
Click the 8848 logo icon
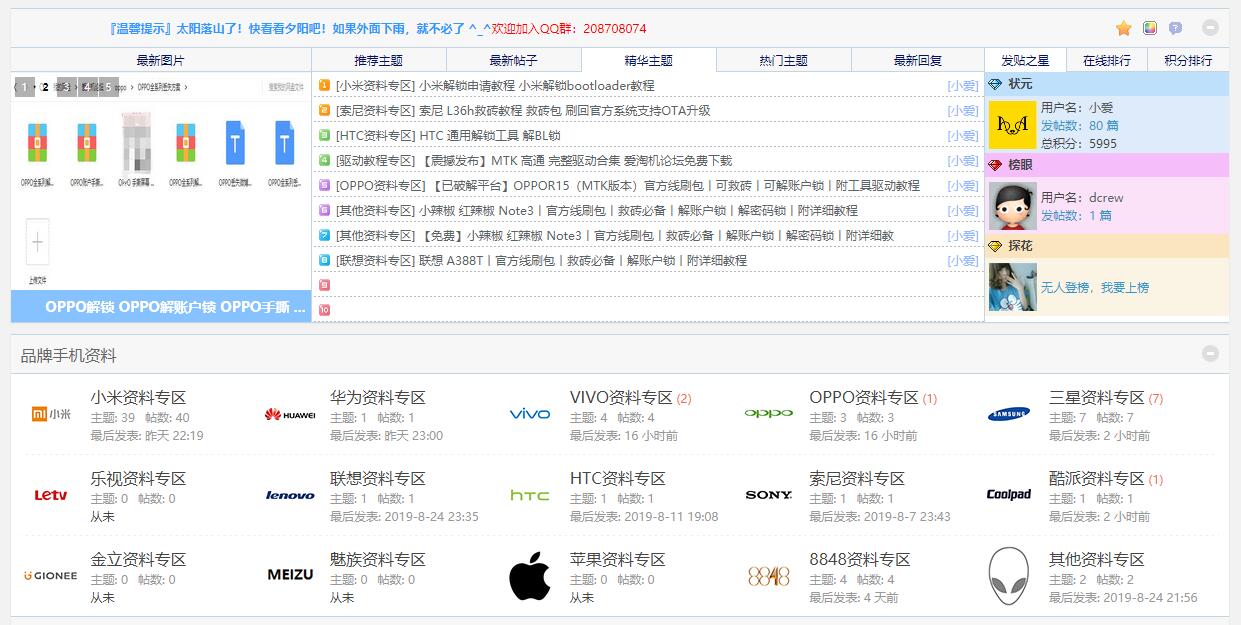(x=769, y=576)
